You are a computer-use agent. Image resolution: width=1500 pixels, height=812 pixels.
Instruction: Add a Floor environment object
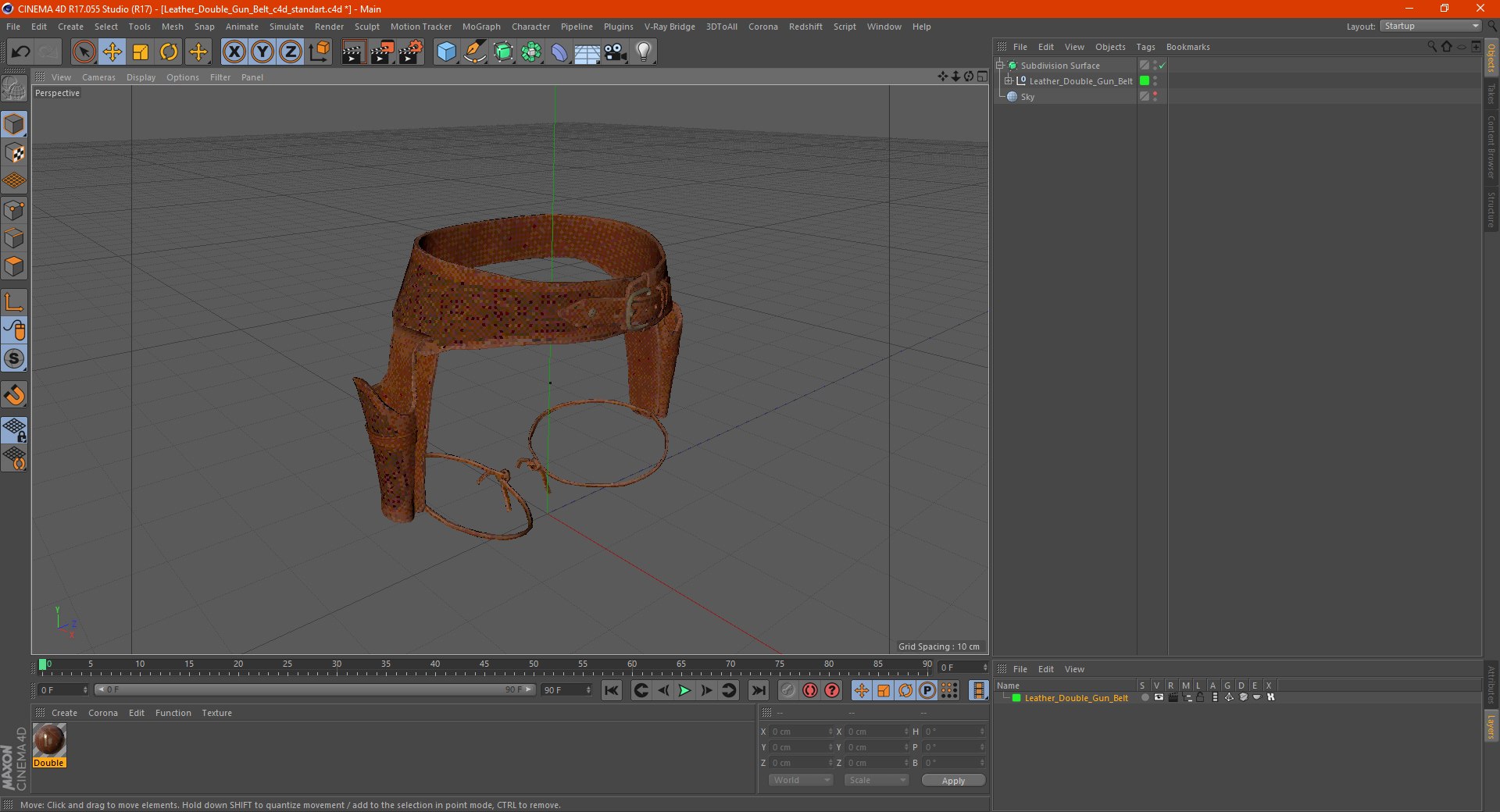point(587,52)
